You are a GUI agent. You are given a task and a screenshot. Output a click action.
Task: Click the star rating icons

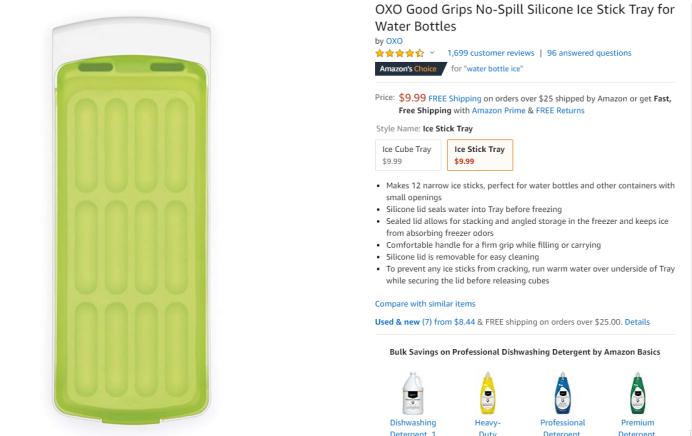pyautogui.click(x=400, y=52)
